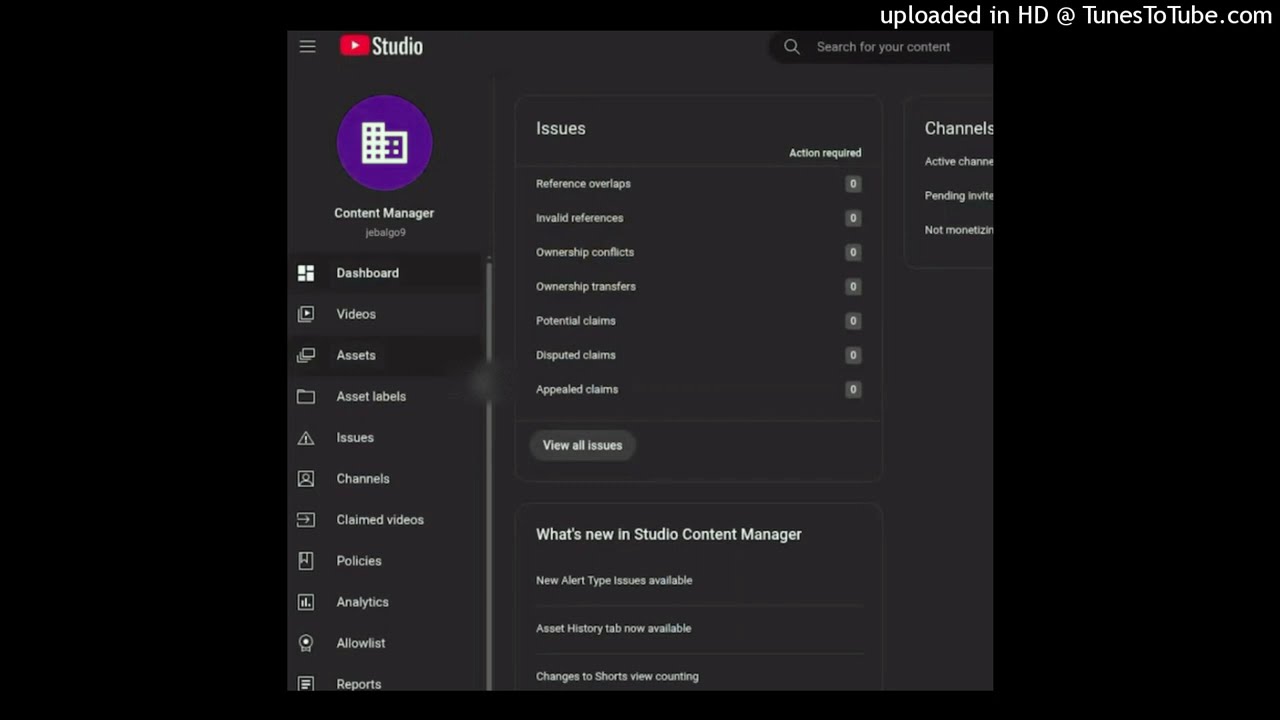This screenshot has height=720, width=1280.
Task: Open Ownership conflicts issues row
Action: point(698,252)
